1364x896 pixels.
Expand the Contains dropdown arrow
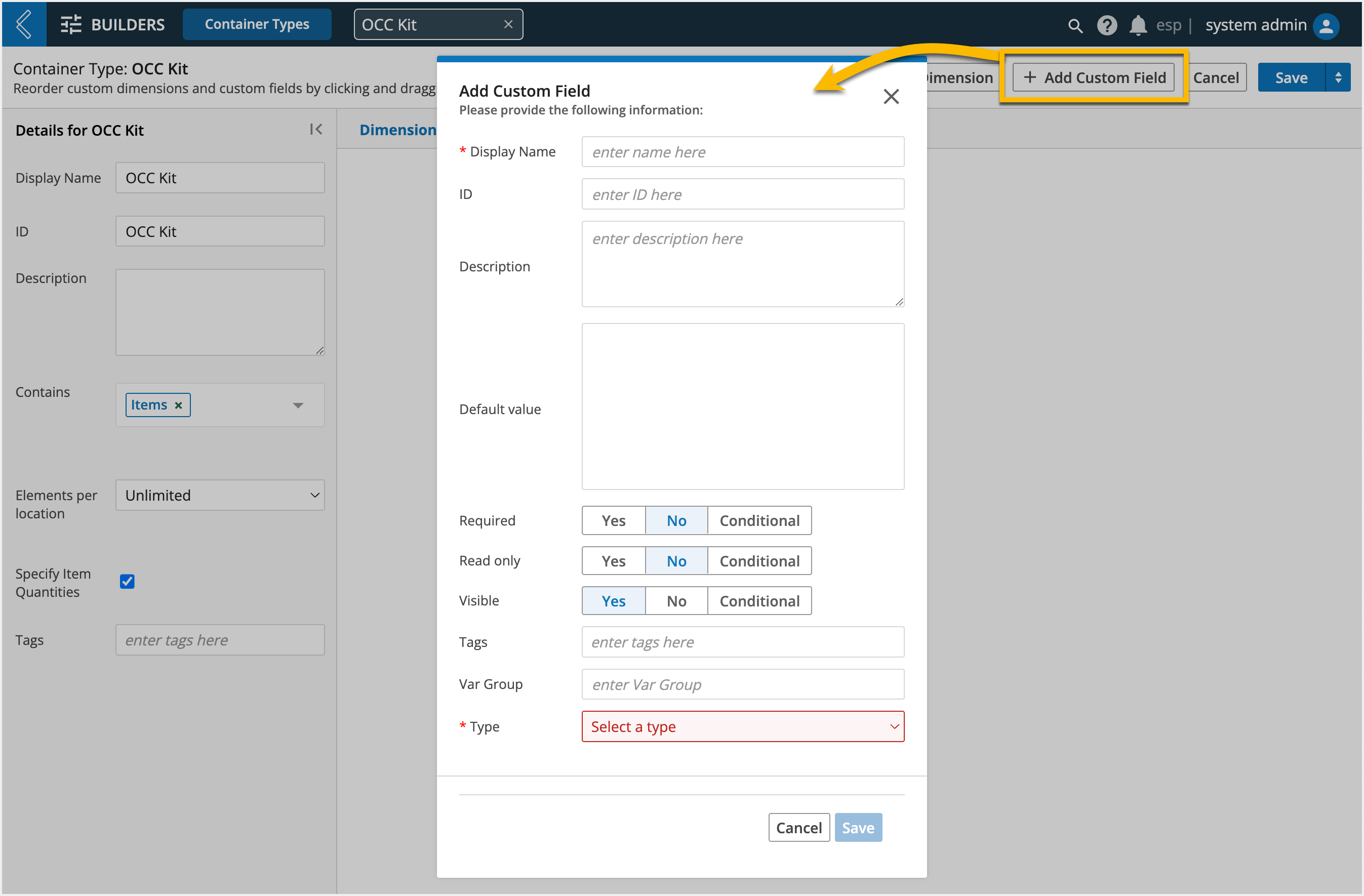[x=298, y=405]
